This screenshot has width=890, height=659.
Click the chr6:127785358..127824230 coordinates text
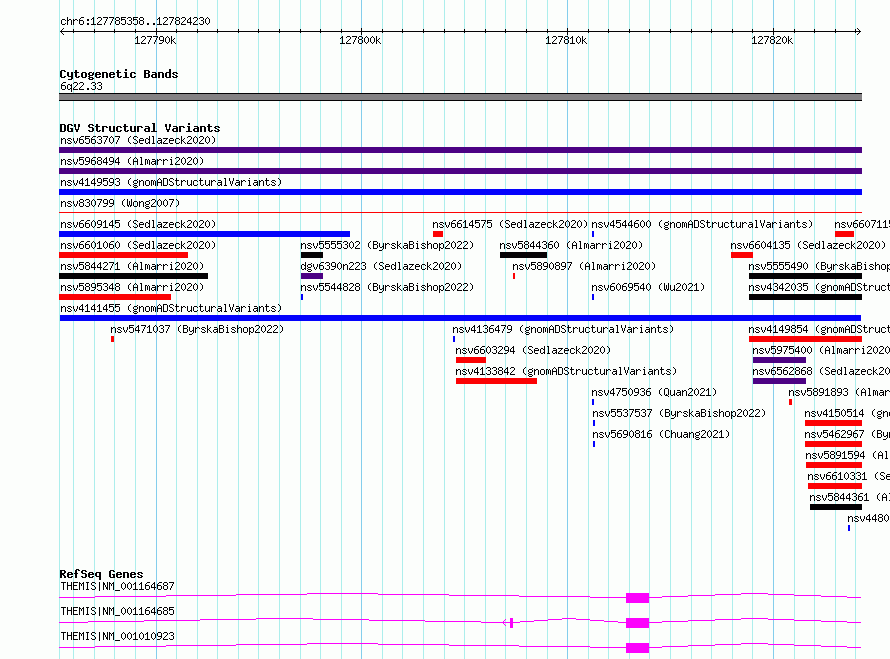click(x=135, y=21)
